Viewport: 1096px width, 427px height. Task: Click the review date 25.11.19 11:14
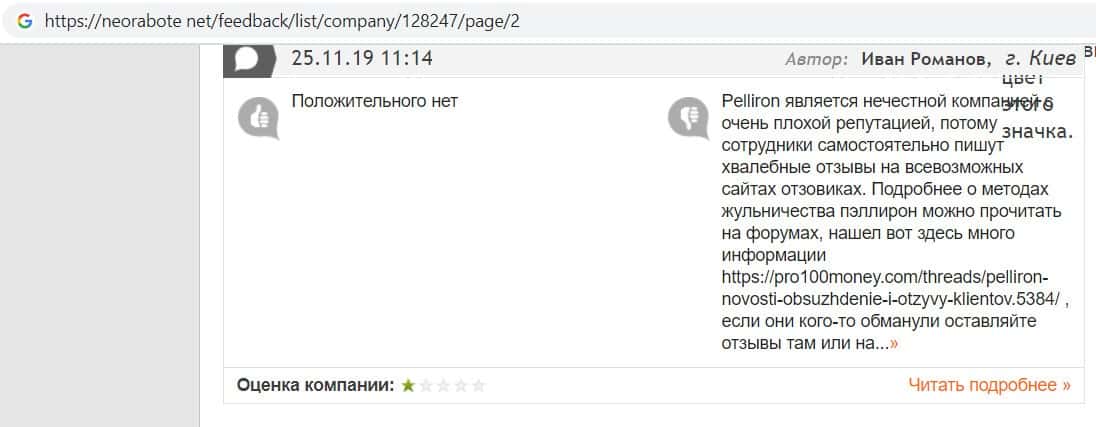pyautogui.click(x=362, y=58)
